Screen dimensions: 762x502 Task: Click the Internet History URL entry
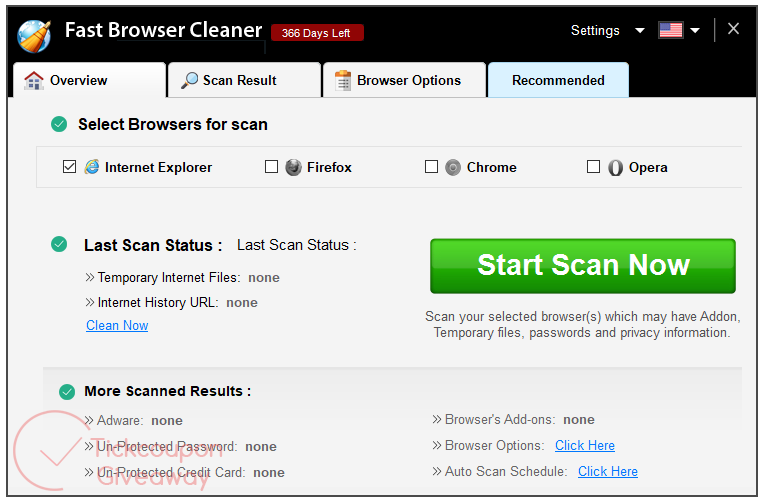tap(172, 302)
